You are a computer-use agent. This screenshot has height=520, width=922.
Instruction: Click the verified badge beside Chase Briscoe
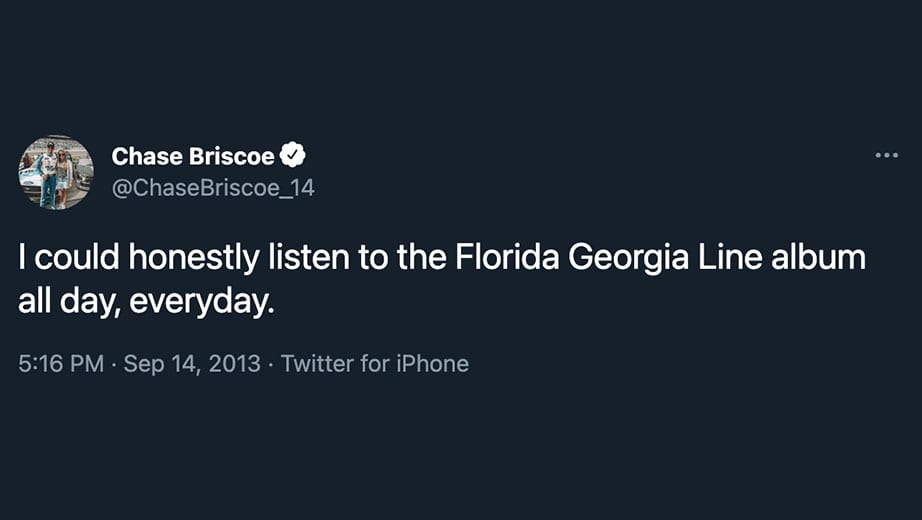coord(292,155)
